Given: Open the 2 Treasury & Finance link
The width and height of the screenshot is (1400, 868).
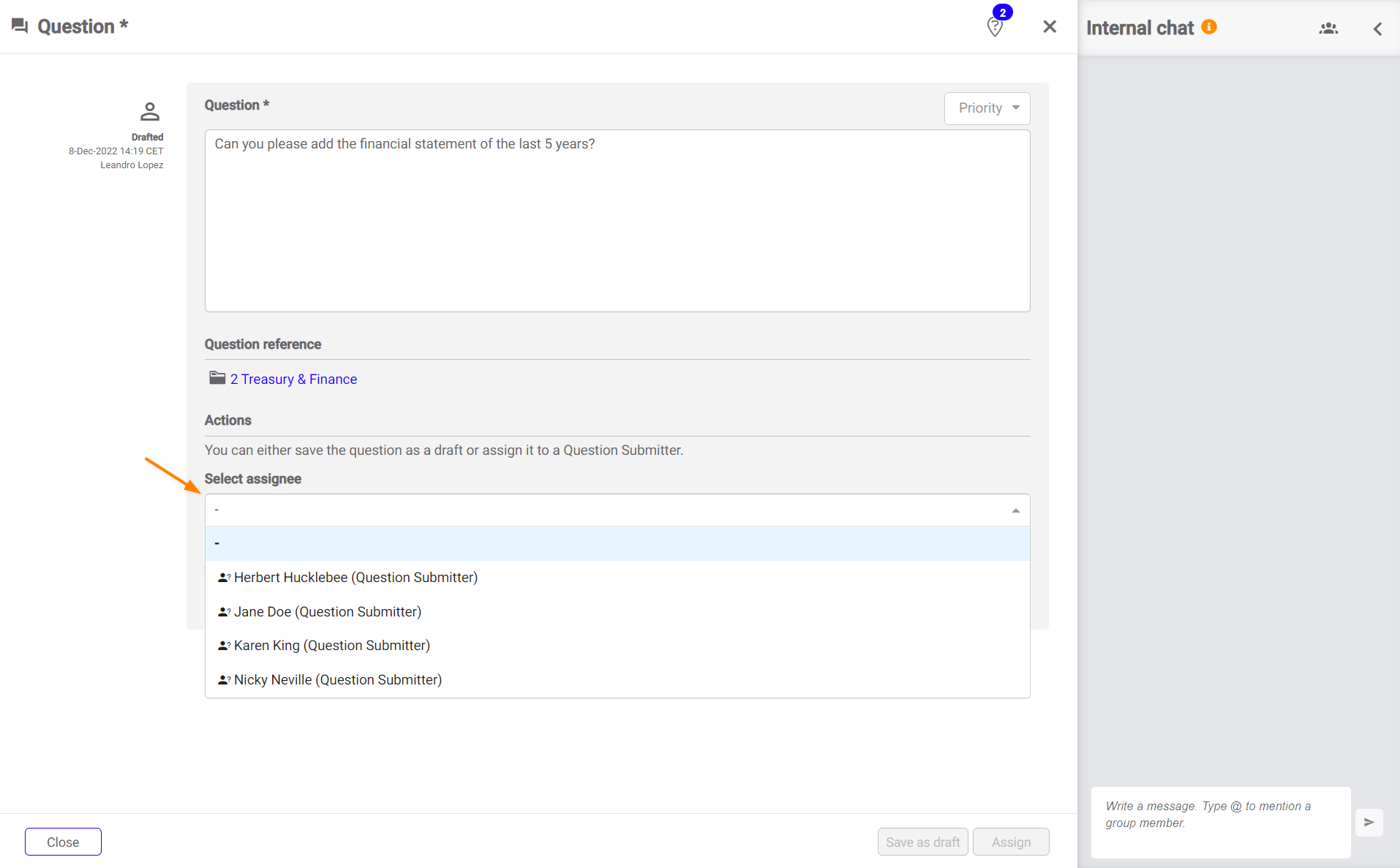Looking at the screenshot, I should [x=293, y=380].
